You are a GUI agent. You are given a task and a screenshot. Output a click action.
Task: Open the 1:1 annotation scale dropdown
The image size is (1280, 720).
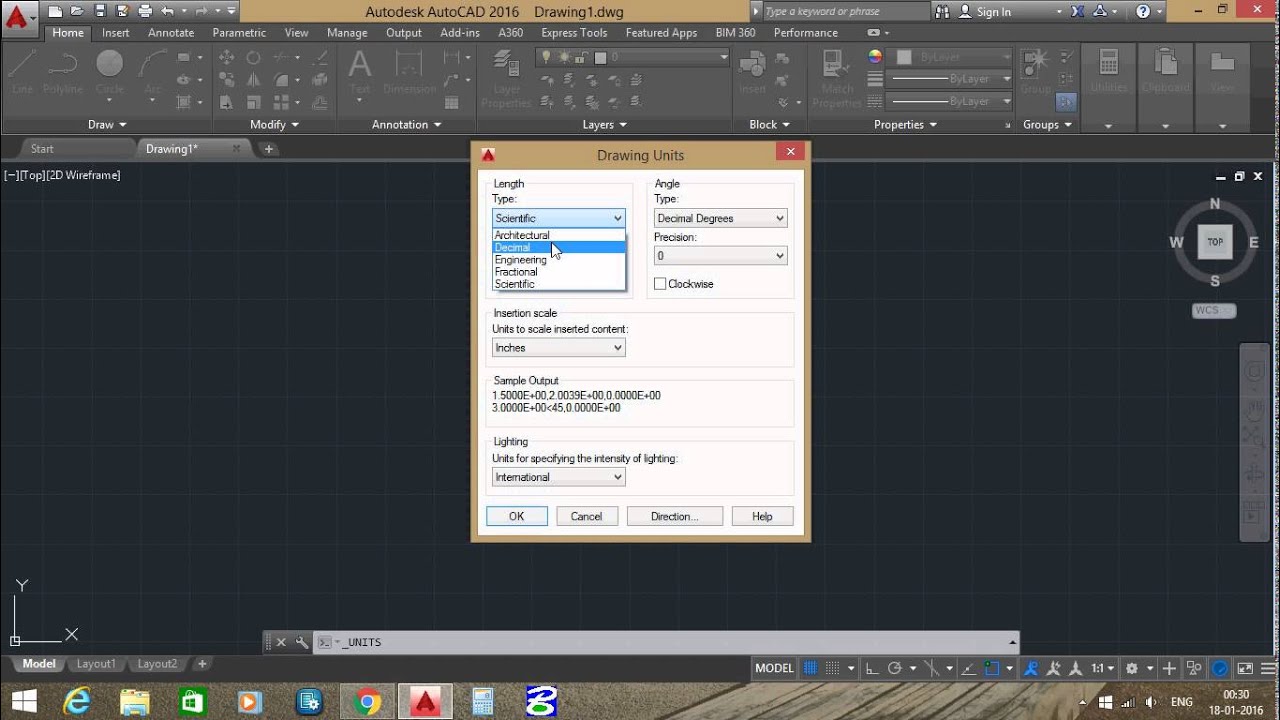coord(1103,668)
